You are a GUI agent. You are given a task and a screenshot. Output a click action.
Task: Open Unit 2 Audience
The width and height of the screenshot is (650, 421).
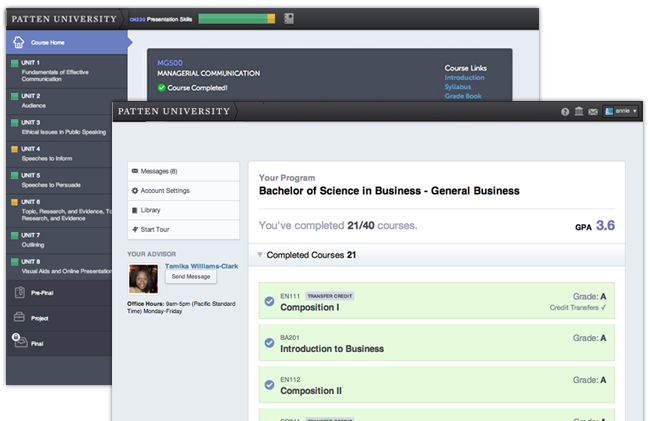[59, 101]
